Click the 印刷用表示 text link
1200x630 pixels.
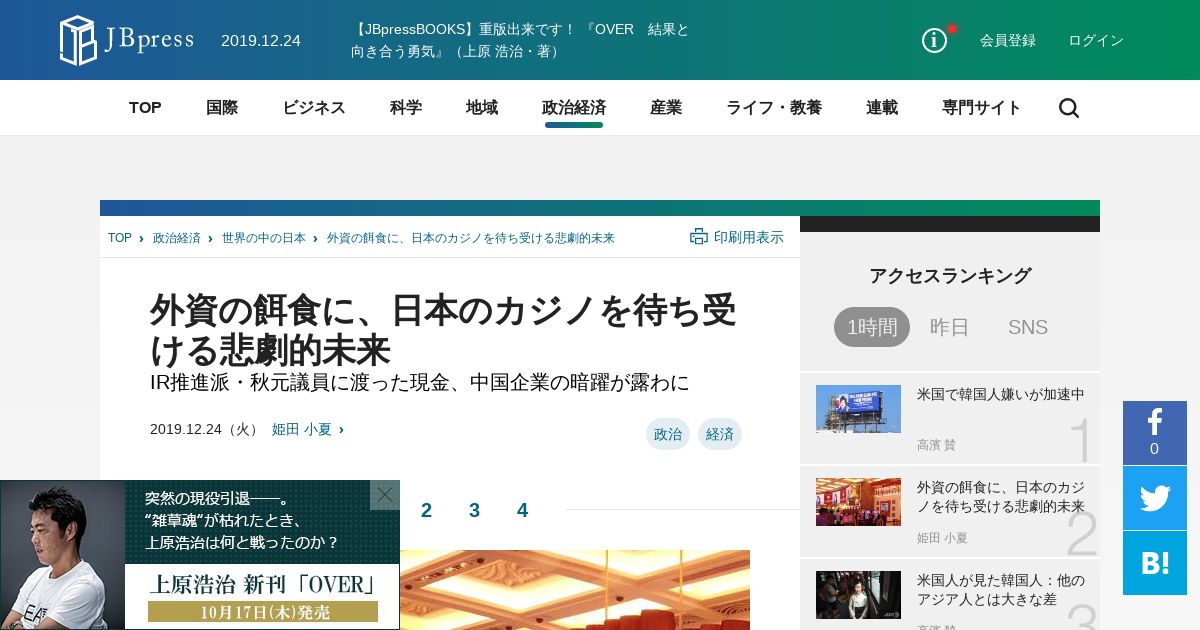pos(749,237)
